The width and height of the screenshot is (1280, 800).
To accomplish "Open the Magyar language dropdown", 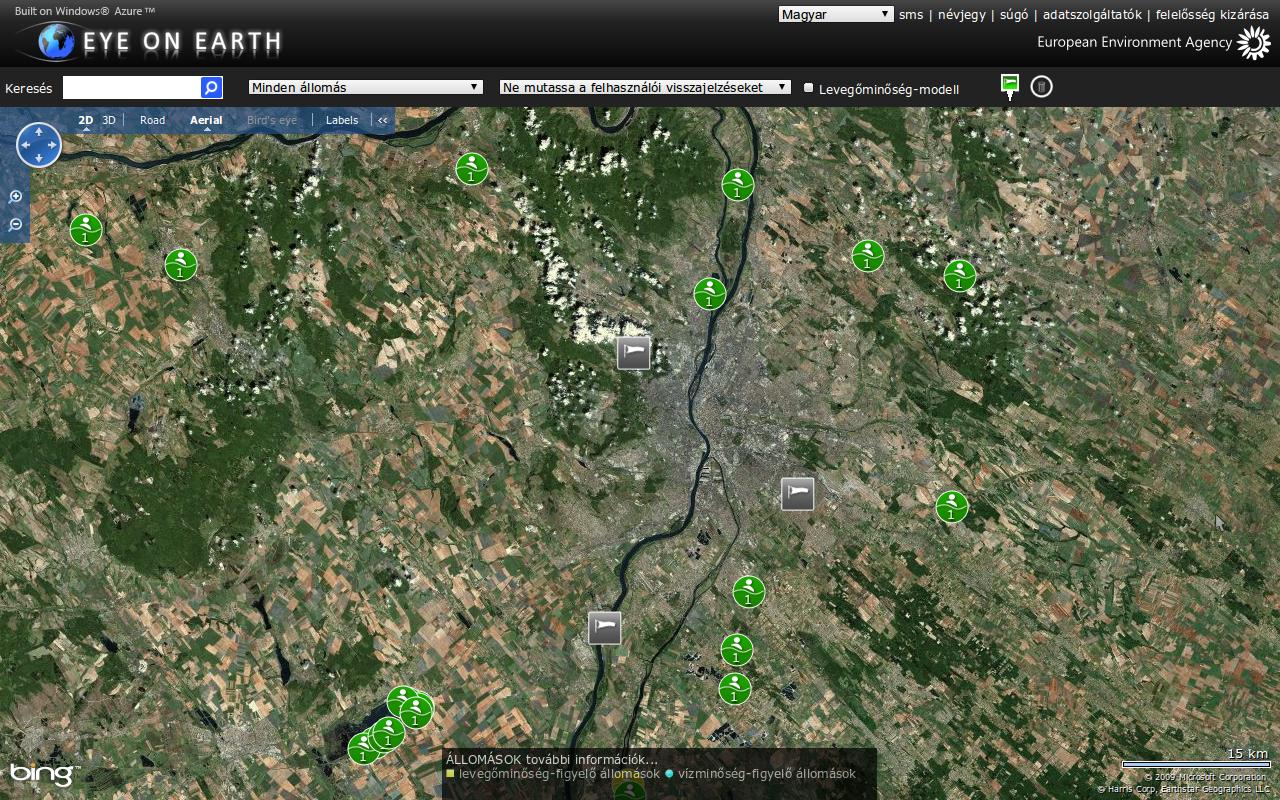I will pos(835,14).
